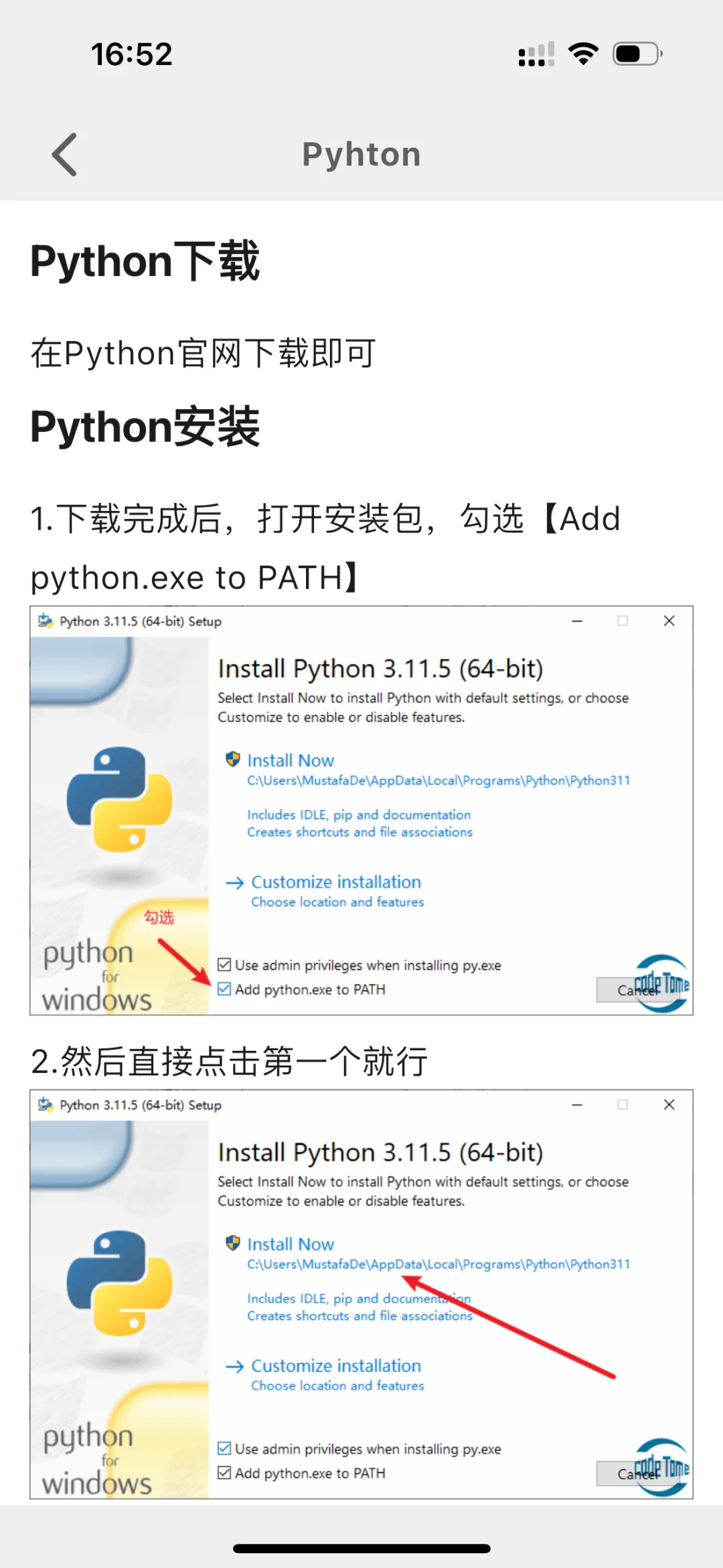The image size is (723, 1568).
Task: Click the minimize icon in step 1 screenshot
Action: point(577,621)
